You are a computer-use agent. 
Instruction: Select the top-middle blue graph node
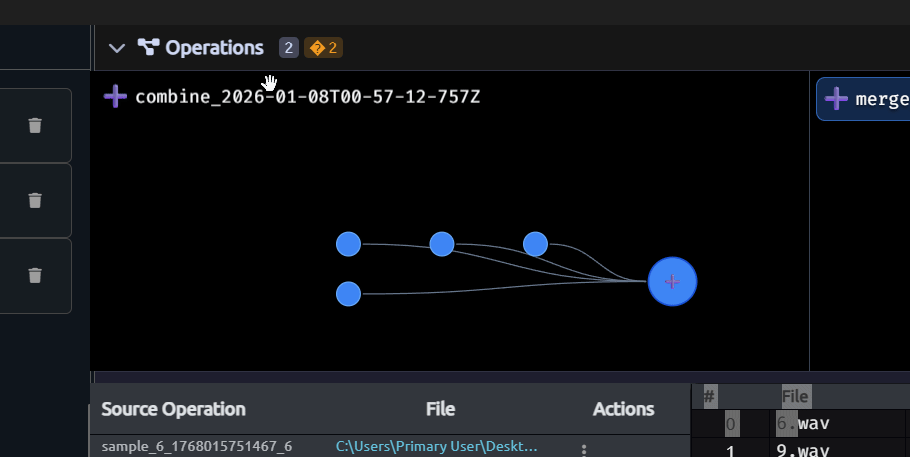pyautogui.click(x=442, y=244)
